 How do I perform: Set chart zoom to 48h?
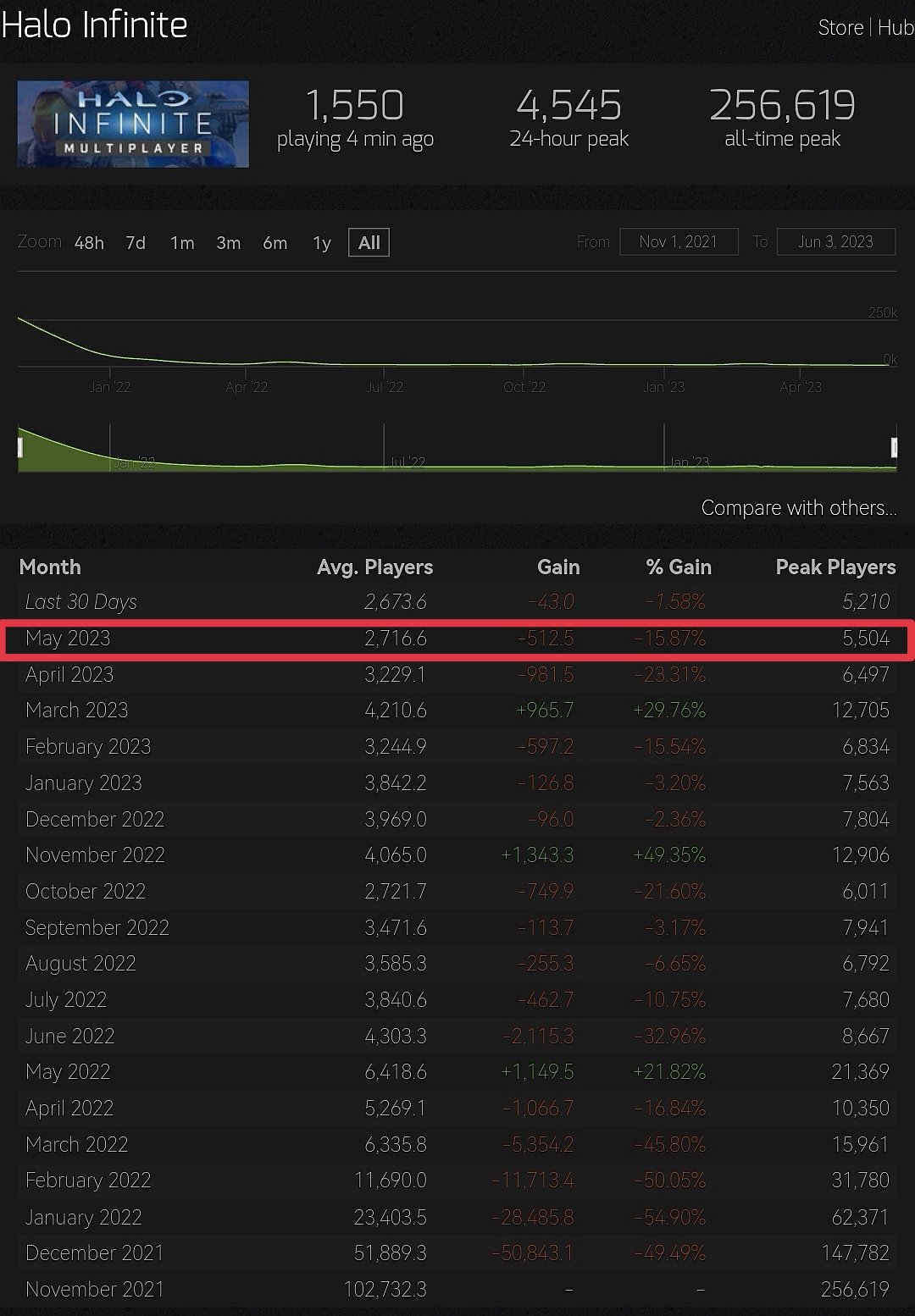[89, 243]
